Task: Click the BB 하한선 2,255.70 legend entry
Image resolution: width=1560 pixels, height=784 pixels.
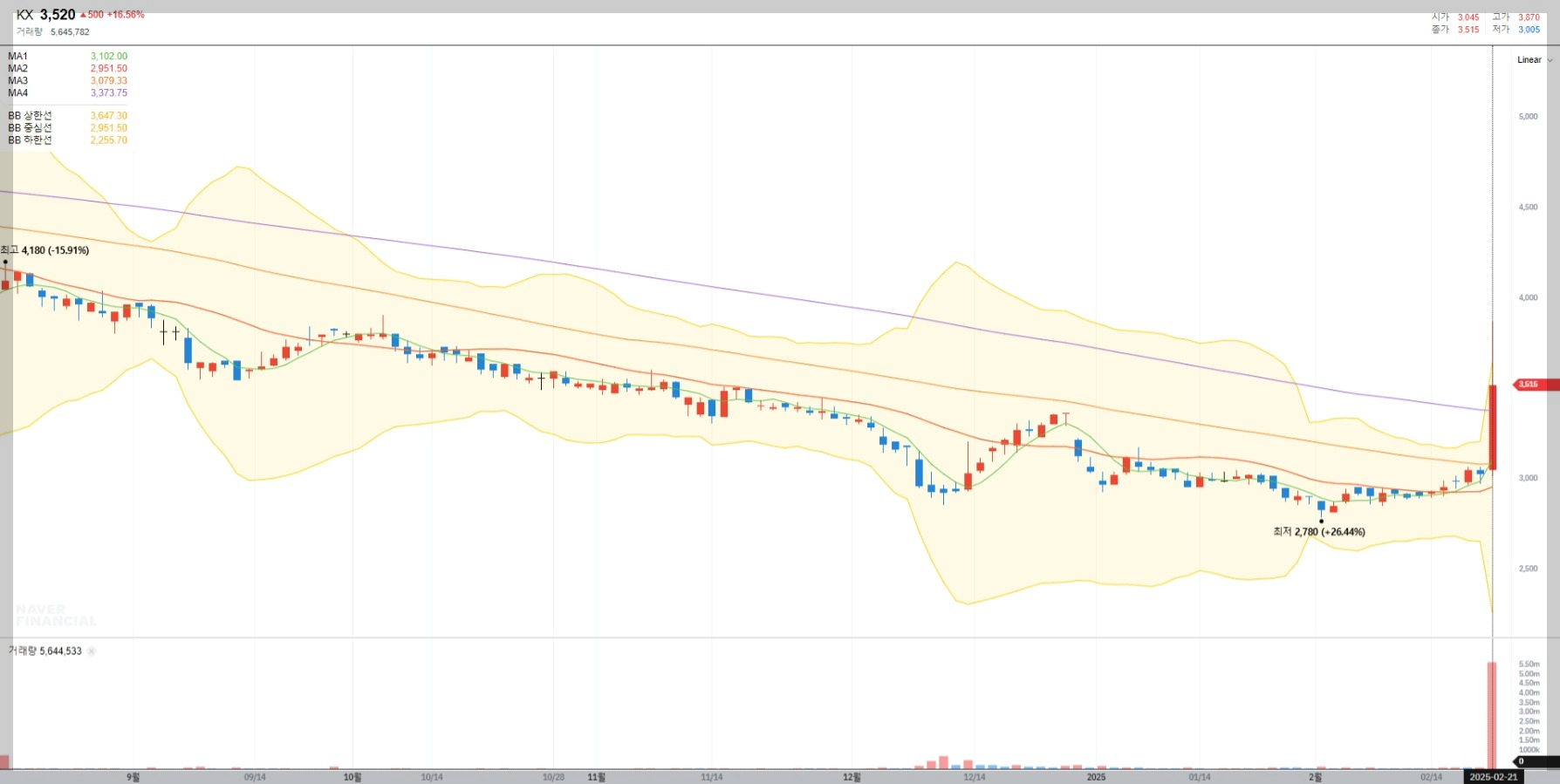Action: coord(67,140)
